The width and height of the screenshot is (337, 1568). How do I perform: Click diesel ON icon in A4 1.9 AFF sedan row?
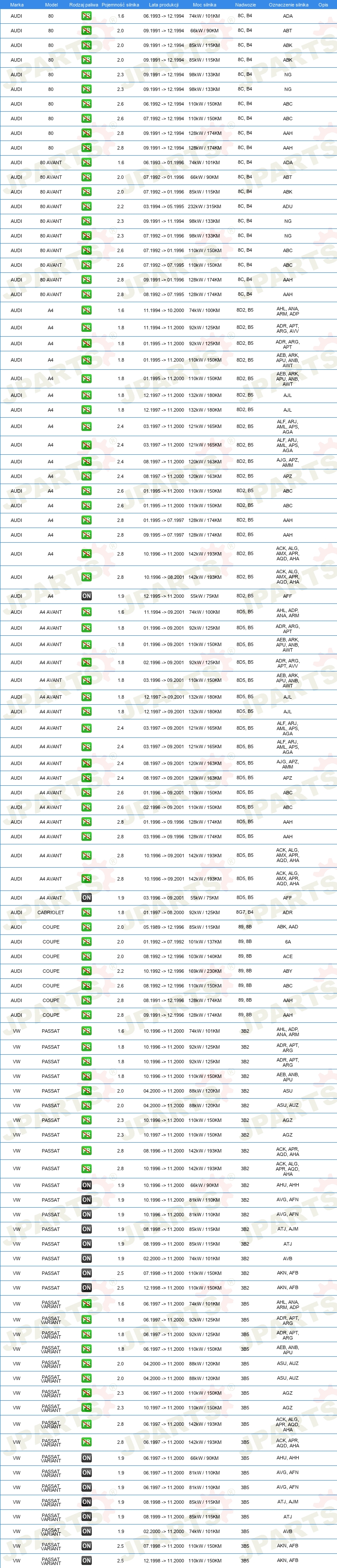click(86, 596)
